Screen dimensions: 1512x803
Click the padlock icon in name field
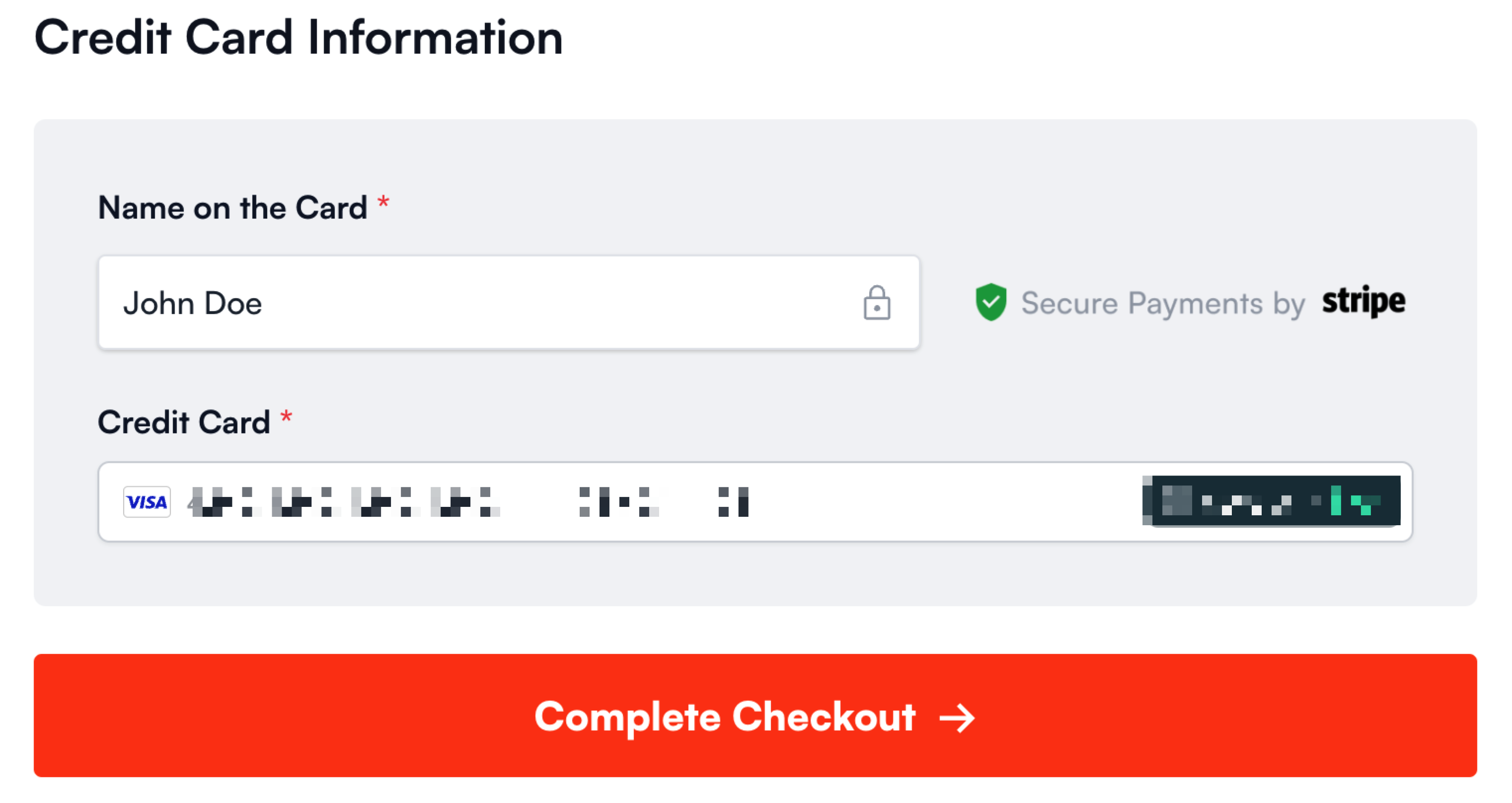click(876, 303)
